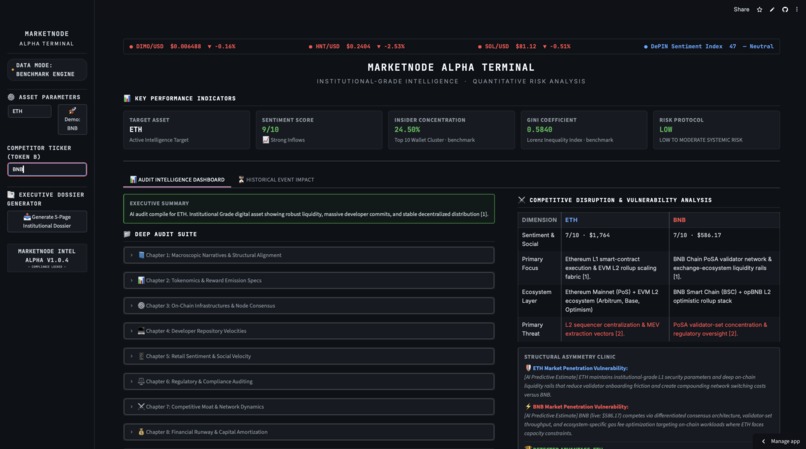
Task: Click the Ecosystem Layer row label
Action: coord(537,296)
